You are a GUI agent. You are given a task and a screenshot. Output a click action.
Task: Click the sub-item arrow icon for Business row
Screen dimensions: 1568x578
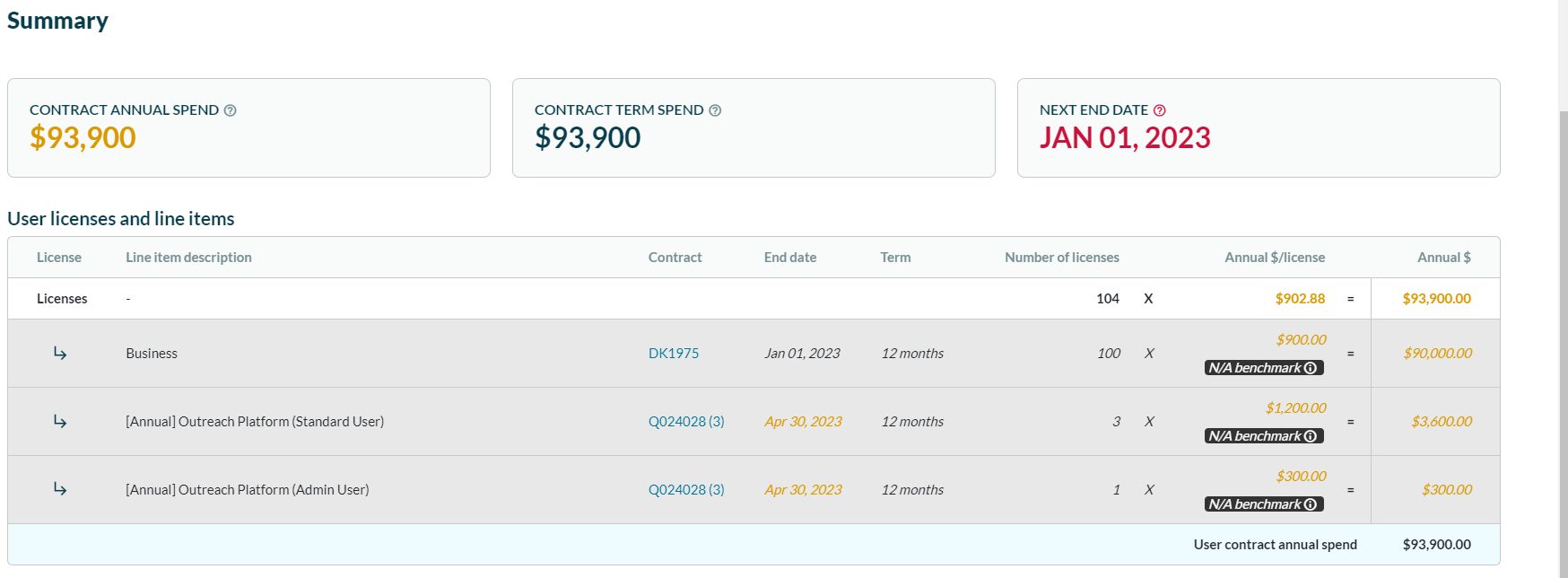[x=60, y=354]
